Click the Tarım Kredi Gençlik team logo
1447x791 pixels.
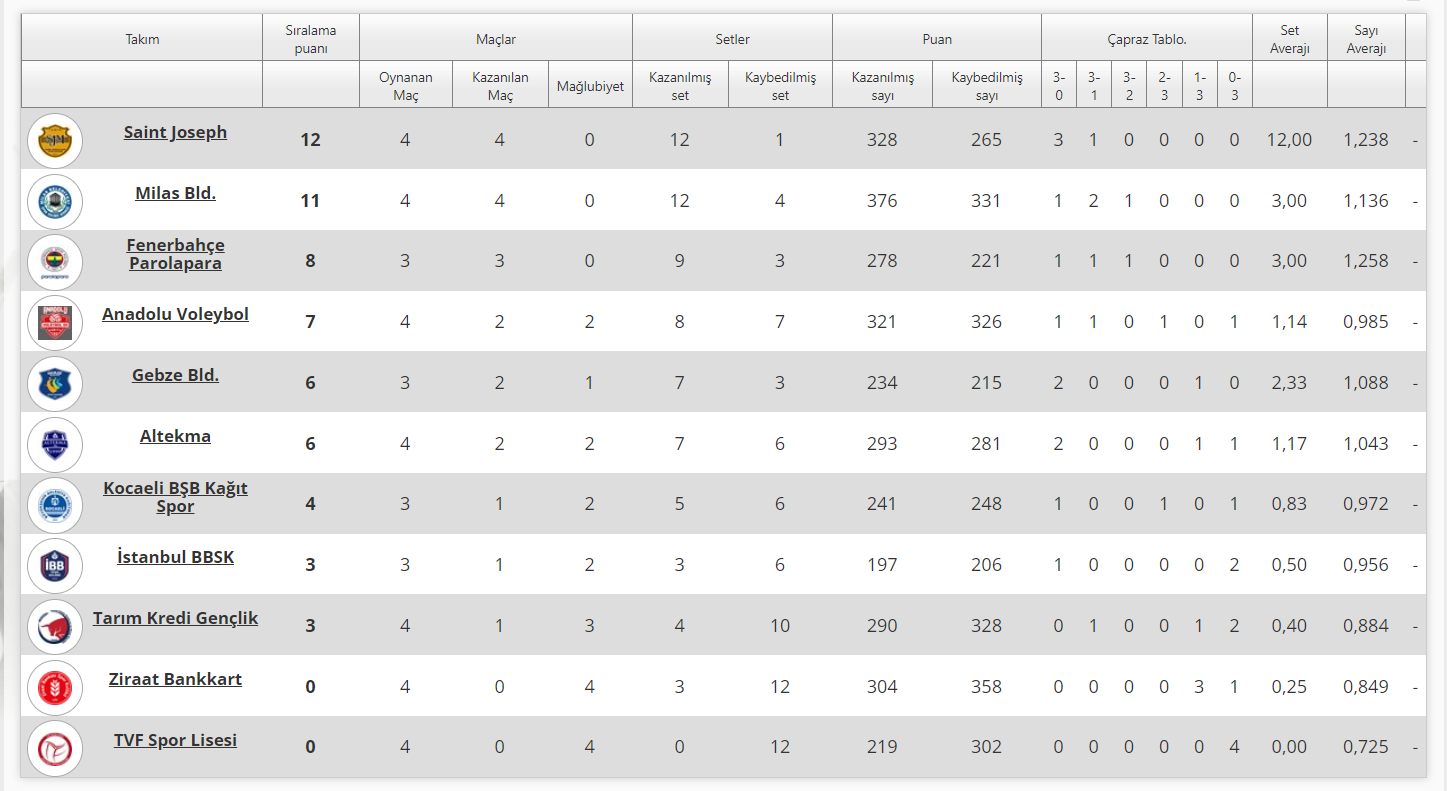click(55, 627)
